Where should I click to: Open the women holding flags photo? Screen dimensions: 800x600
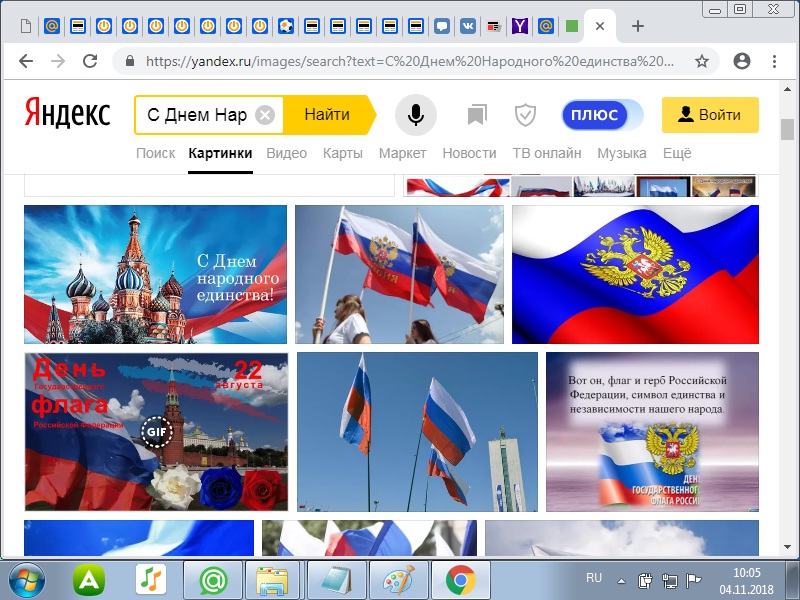[399, 274]
